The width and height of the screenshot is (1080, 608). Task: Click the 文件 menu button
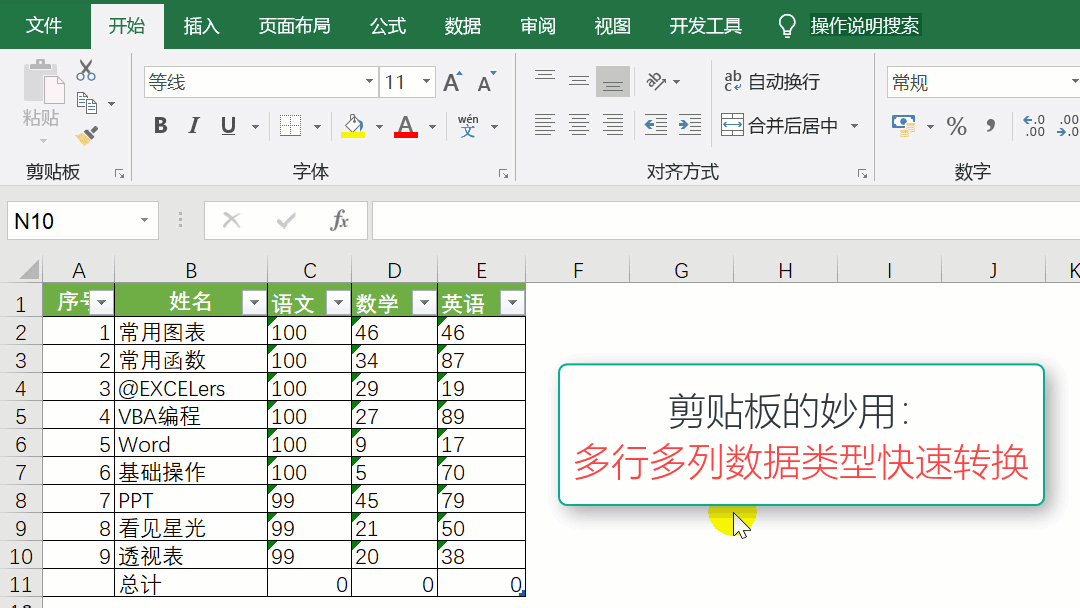tap(44, 26)
